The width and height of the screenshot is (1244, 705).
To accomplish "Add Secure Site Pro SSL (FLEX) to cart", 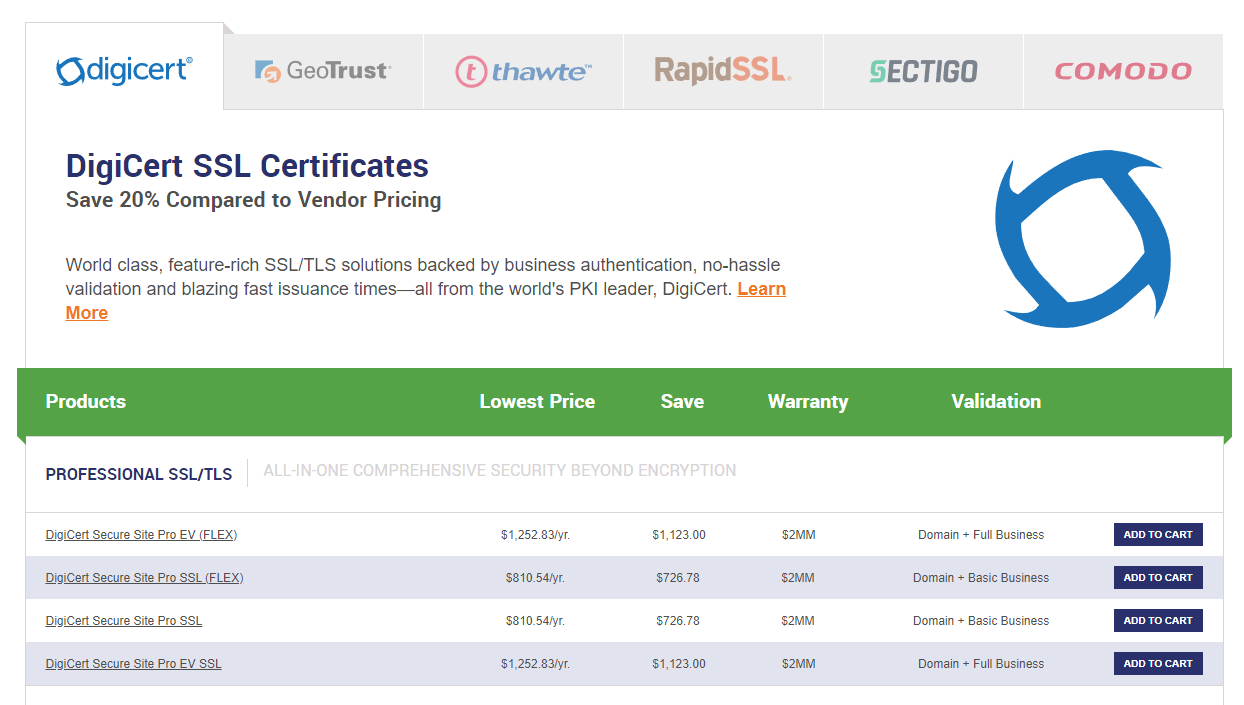I will click(x=1158, y=578).
